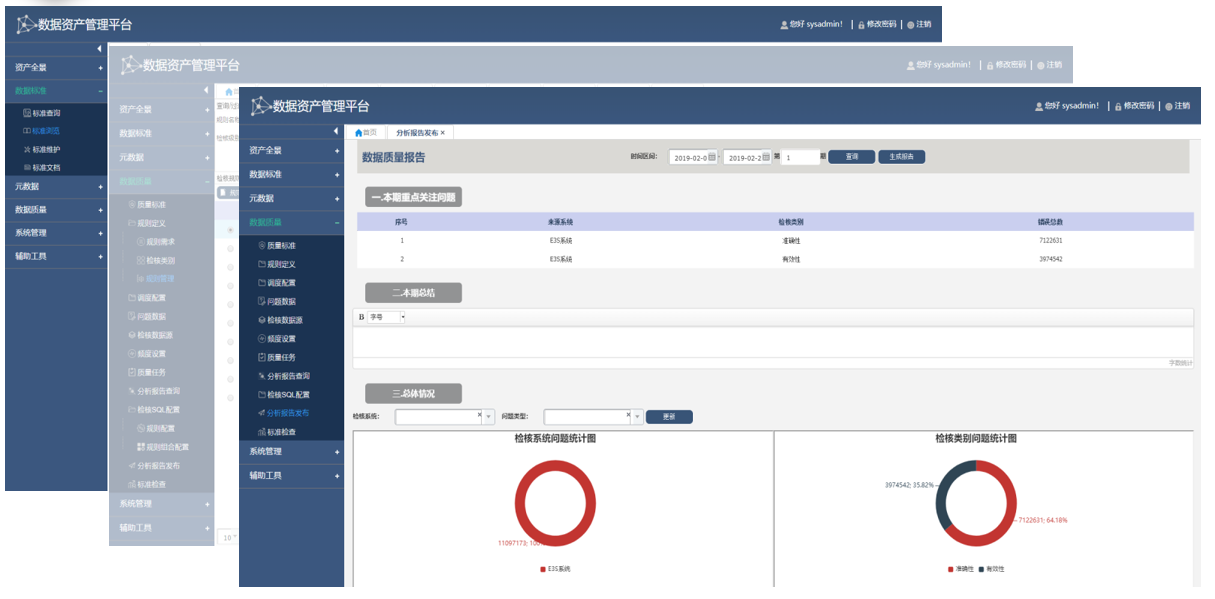Click platform logo in front window header
Viewport: 1215px width, 599px height.
pos(260,105)
